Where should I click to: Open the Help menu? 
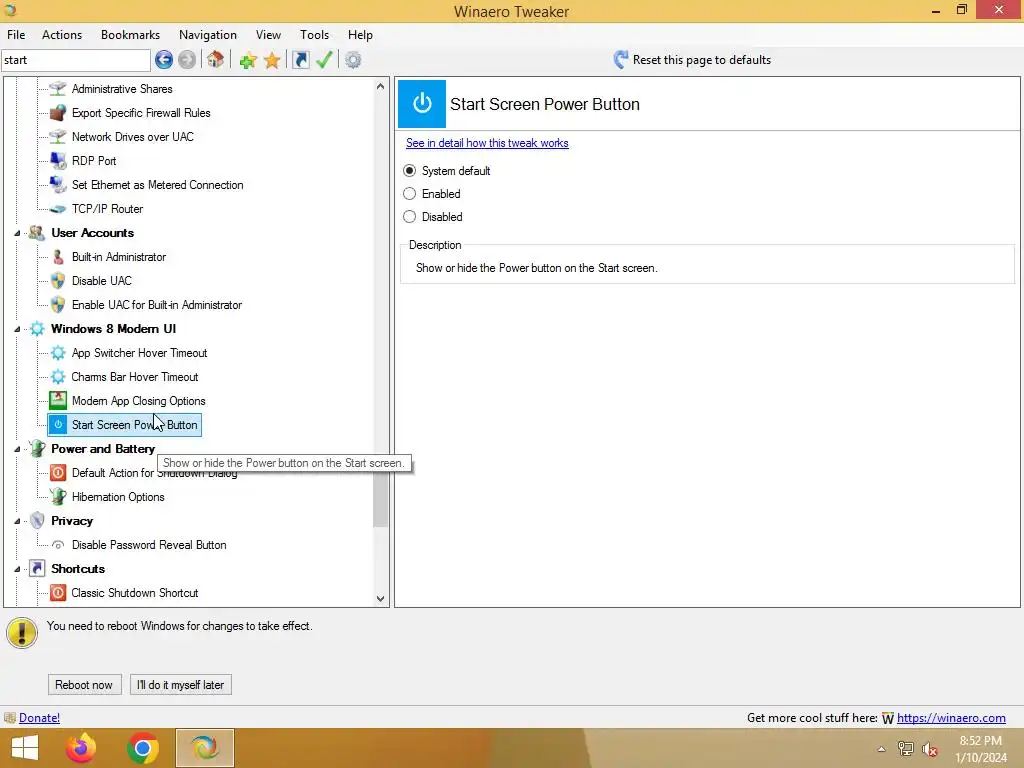click(360, 35)
